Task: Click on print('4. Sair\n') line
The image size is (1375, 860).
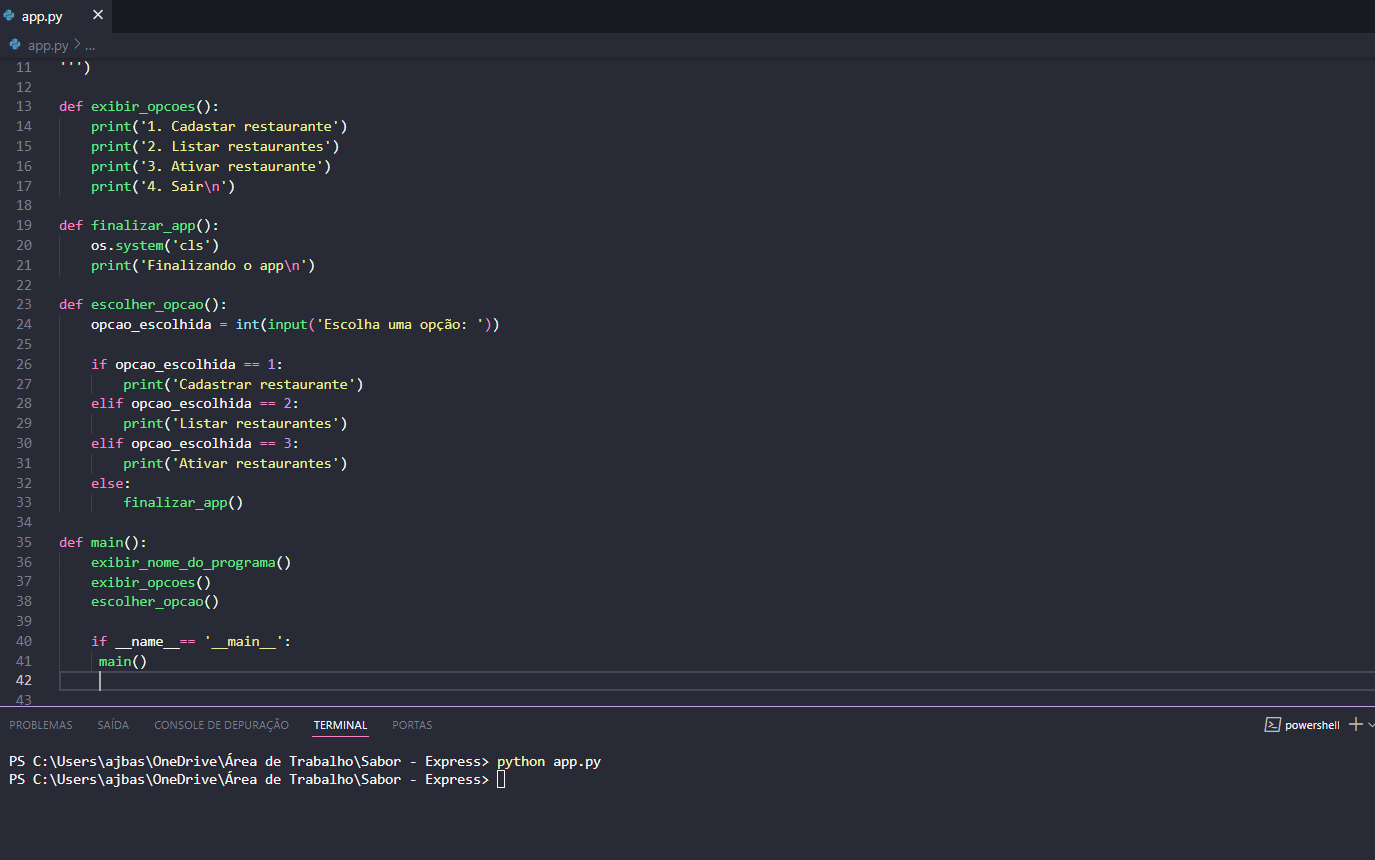Action: click(163, 186)
